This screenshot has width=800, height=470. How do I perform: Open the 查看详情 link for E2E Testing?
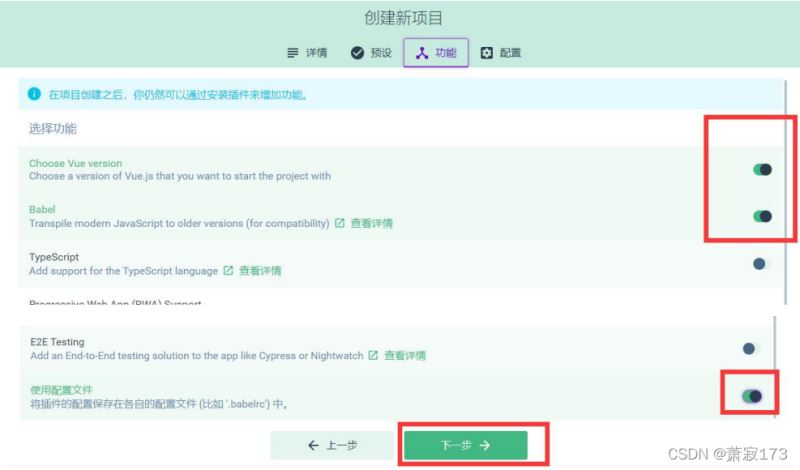(x=405, y=355)
